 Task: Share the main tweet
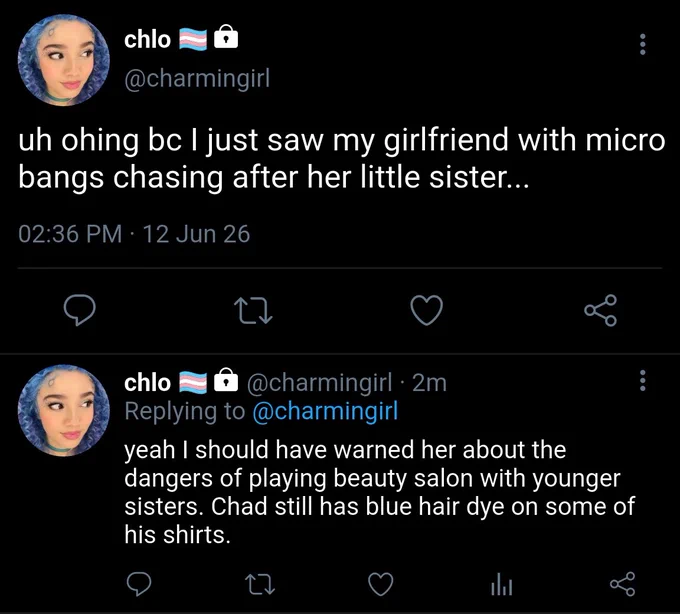[600, 310]
